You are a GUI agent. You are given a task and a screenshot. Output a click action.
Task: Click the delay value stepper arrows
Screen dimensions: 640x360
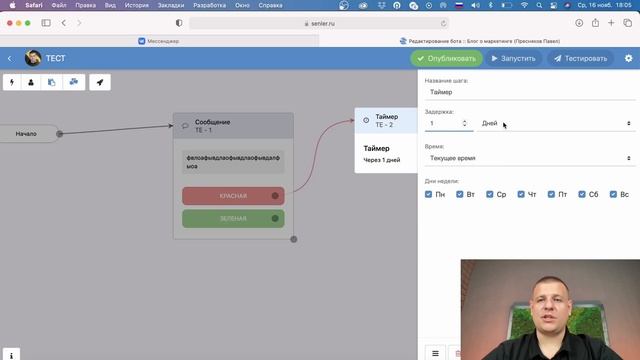coord(464,123)
